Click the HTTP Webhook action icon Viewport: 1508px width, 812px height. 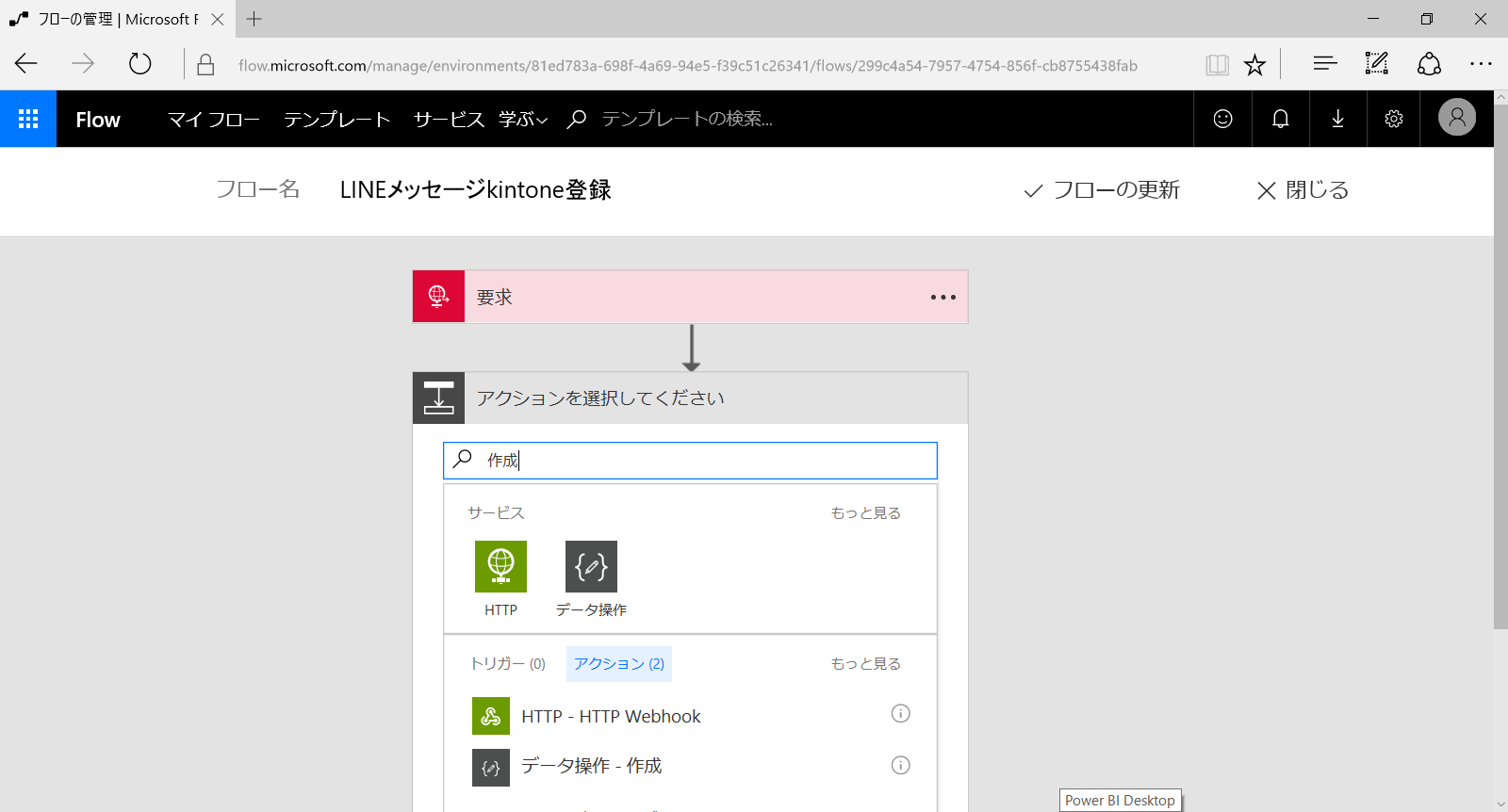[491, 716]
